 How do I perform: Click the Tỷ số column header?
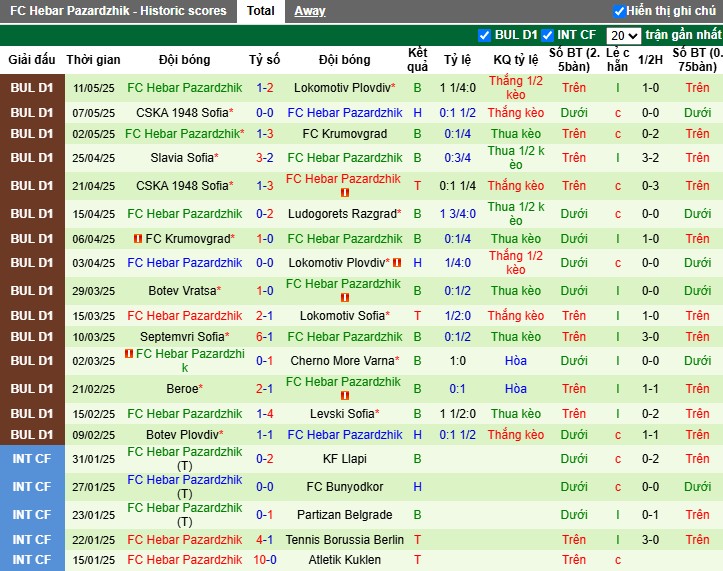point(265,59)
